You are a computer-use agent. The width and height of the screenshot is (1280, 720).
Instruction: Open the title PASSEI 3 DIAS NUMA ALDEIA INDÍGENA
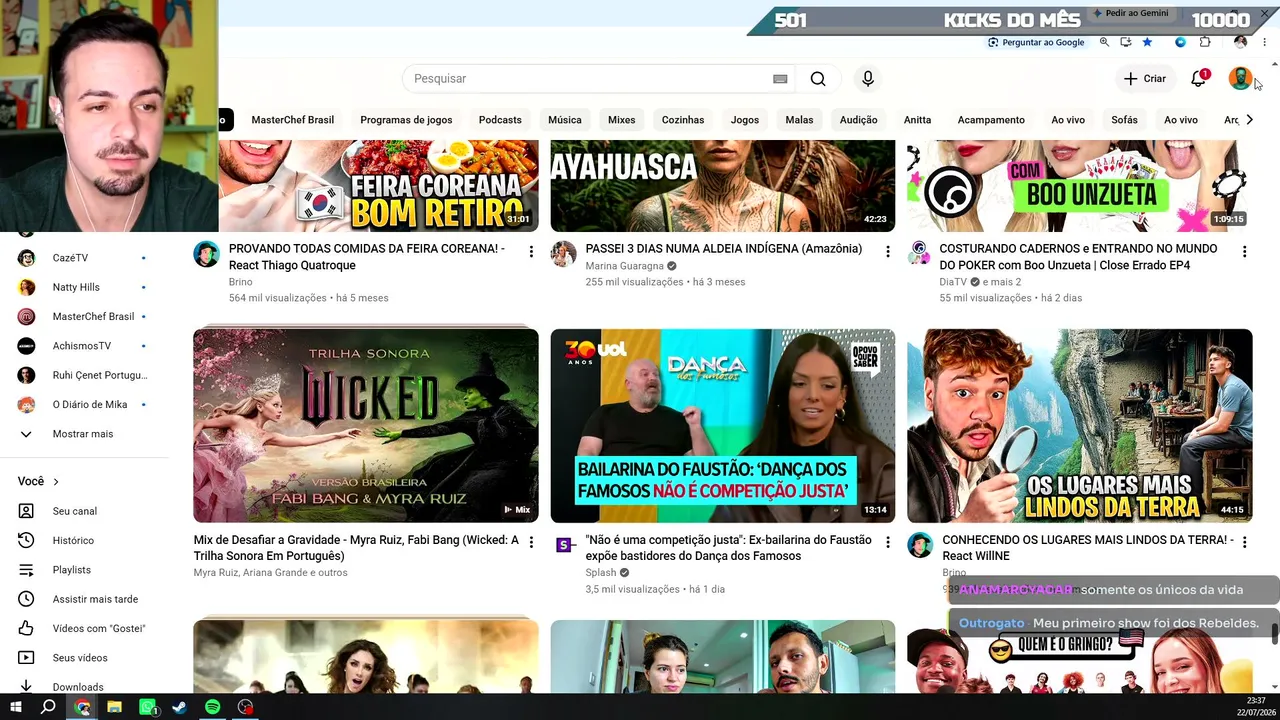pos(724,249)
